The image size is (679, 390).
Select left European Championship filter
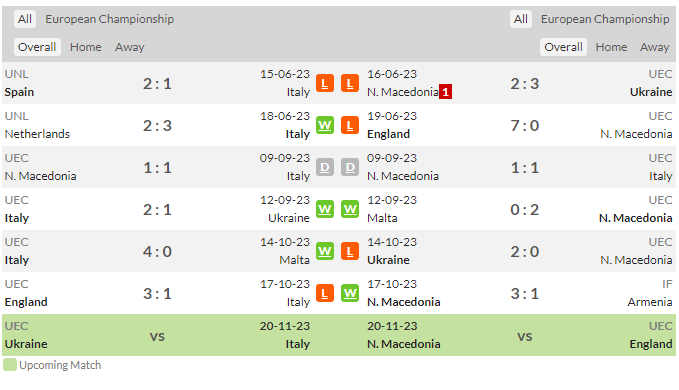110,19
